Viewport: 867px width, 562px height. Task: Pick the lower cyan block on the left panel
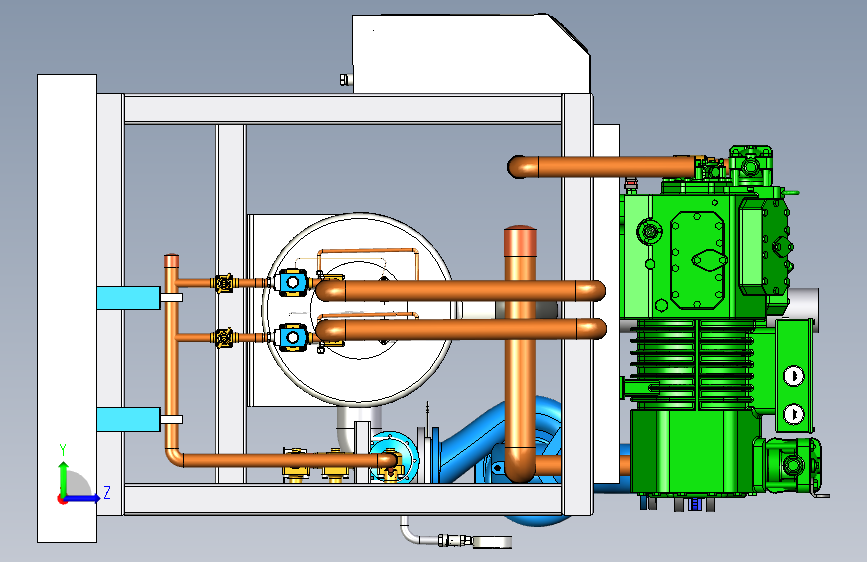(x=128, y=419)
